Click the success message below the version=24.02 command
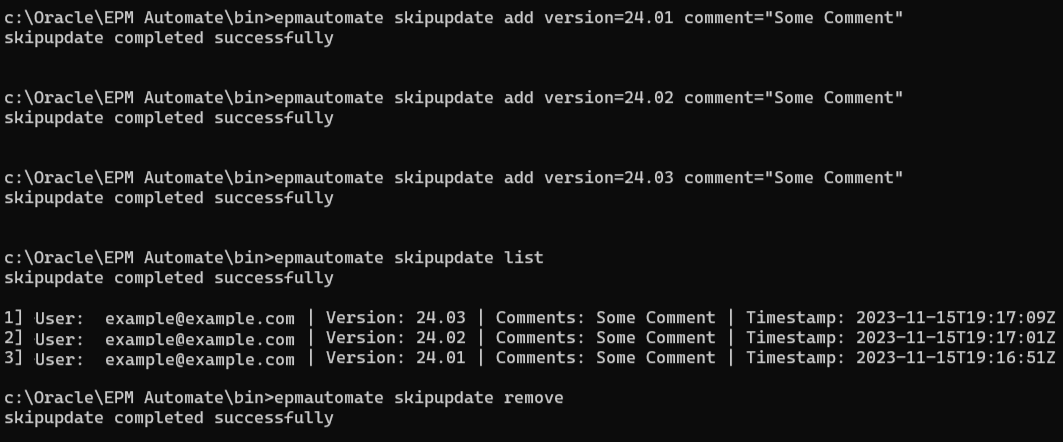The image size is (1063, 442). (x=169, y=118)
